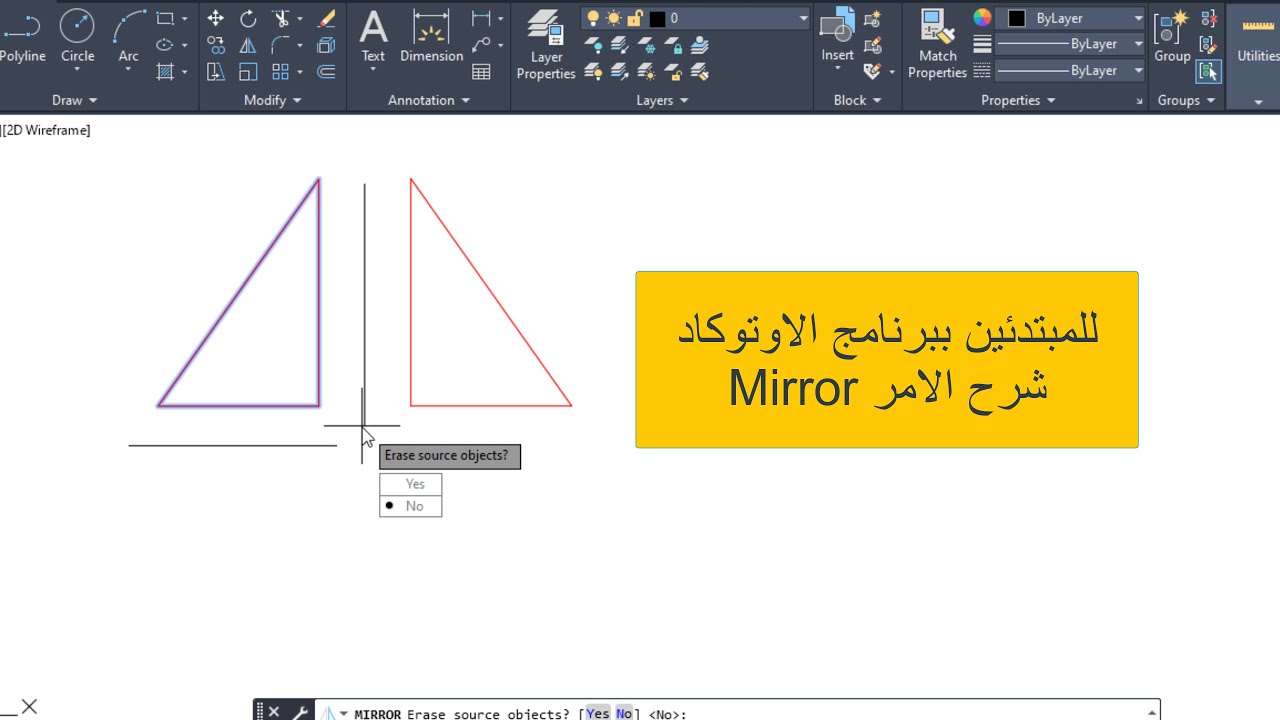Select the Scale tool
The height and width of the screenshot is (720, 1280).
coord(248,71)
